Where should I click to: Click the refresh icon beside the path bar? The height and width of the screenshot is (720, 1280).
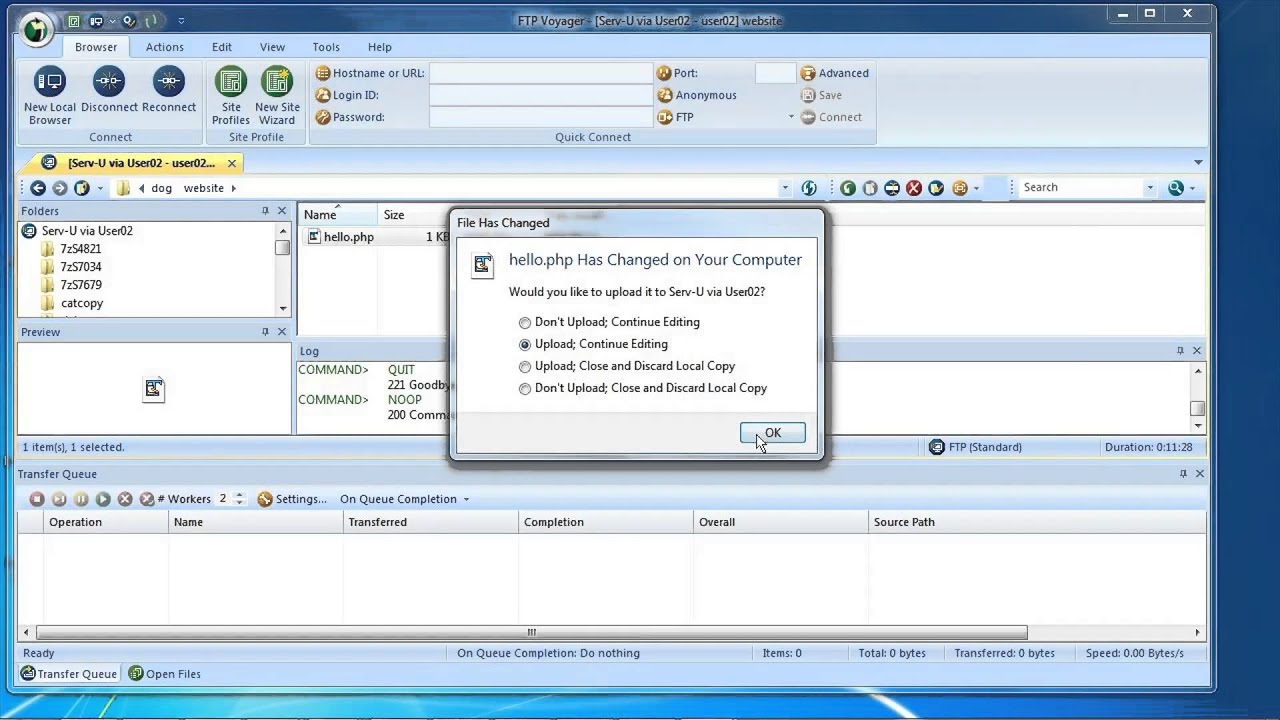(809, 188)
